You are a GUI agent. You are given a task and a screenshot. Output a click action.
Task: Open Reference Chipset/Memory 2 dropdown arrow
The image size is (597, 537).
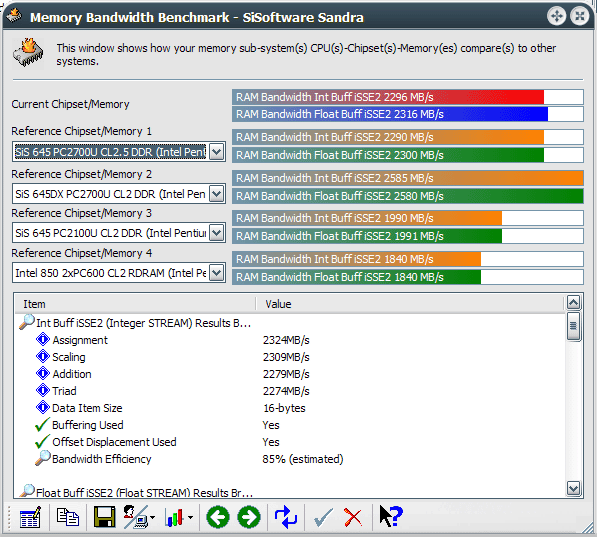tap(217, 194)
